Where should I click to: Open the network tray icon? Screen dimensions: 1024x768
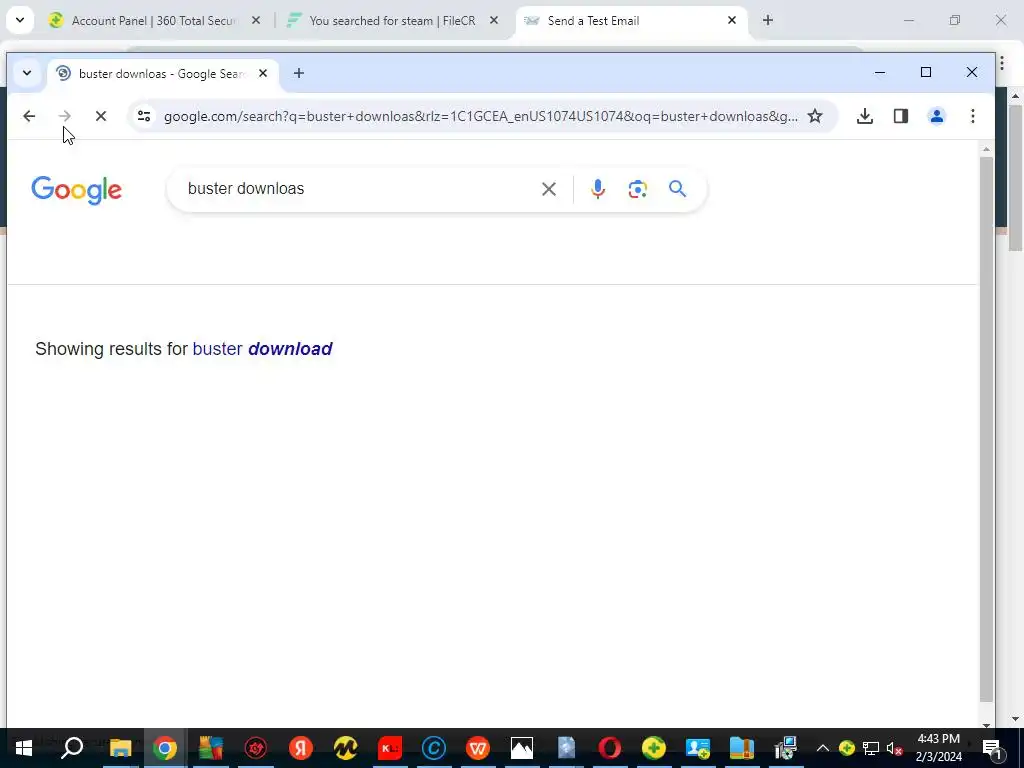point(871,748)
